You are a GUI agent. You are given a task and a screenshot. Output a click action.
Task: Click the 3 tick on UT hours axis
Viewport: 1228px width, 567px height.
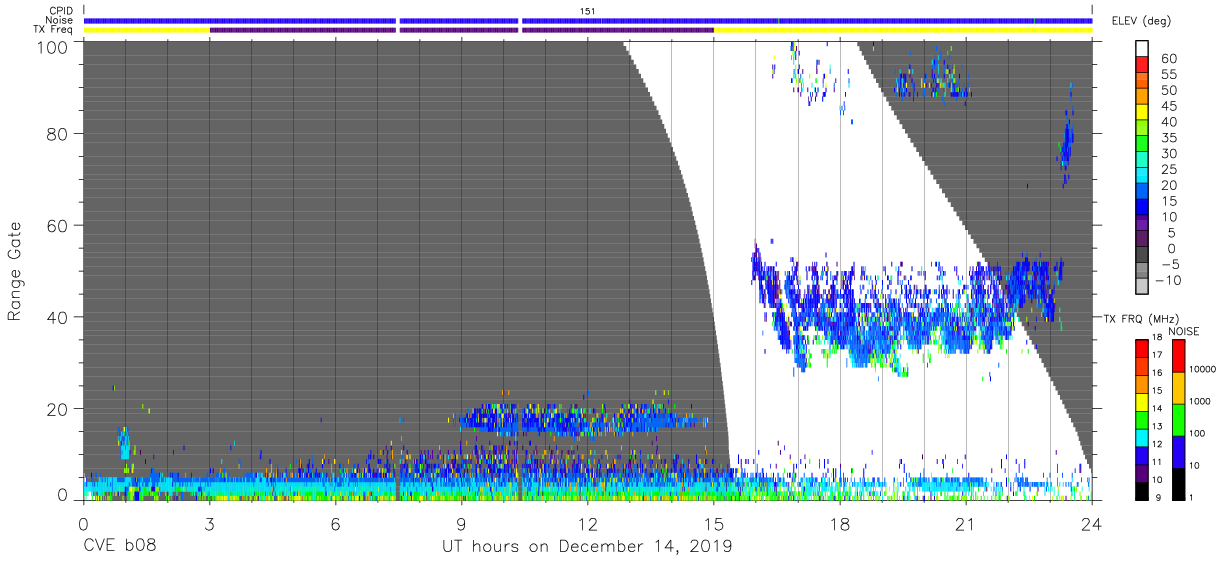209,524
